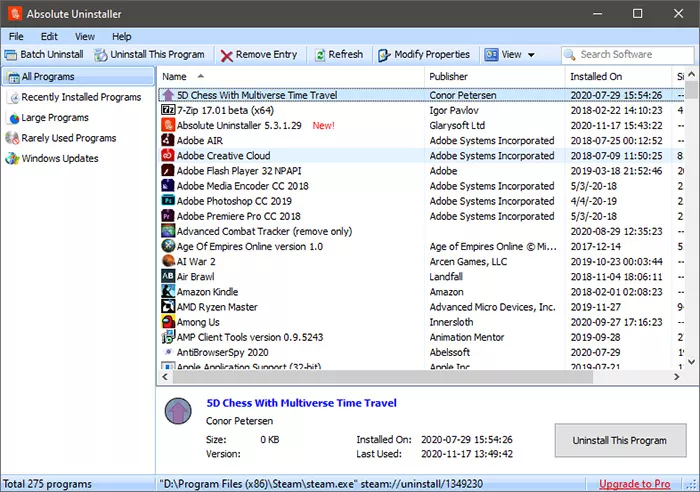Viewport: 700px width, 492px height.
Task: Click the vertical scrollbar down arrow
Action: [x=692, y=362]
